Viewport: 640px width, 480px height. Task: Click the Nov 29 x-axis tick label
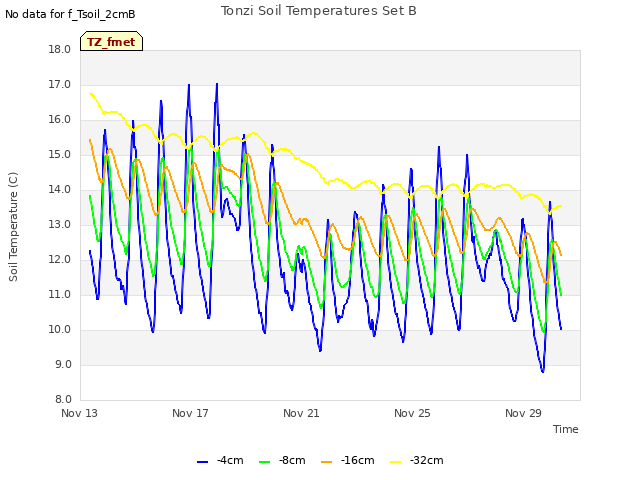click(x=523, y=413)
